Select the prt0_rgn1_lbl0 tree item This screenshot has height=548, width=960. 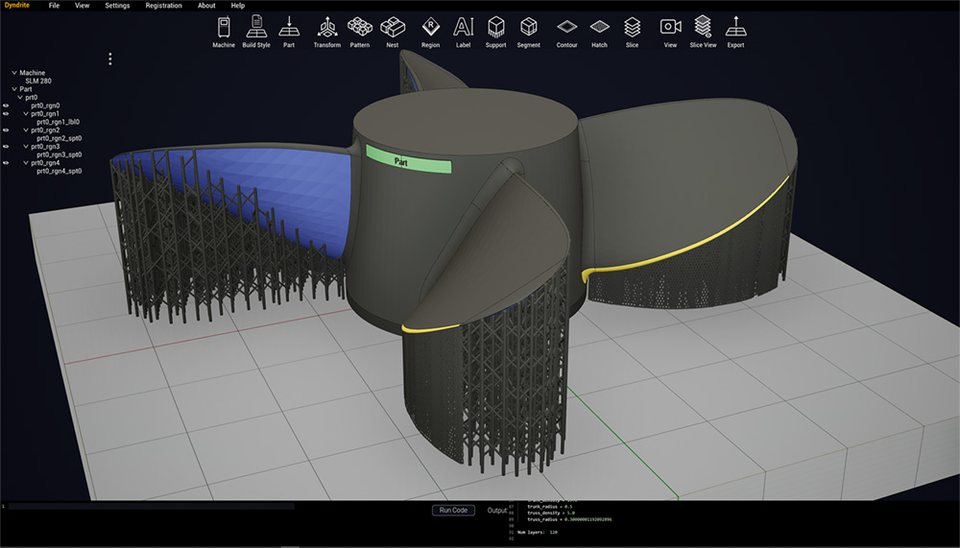[x=58, y=122]
